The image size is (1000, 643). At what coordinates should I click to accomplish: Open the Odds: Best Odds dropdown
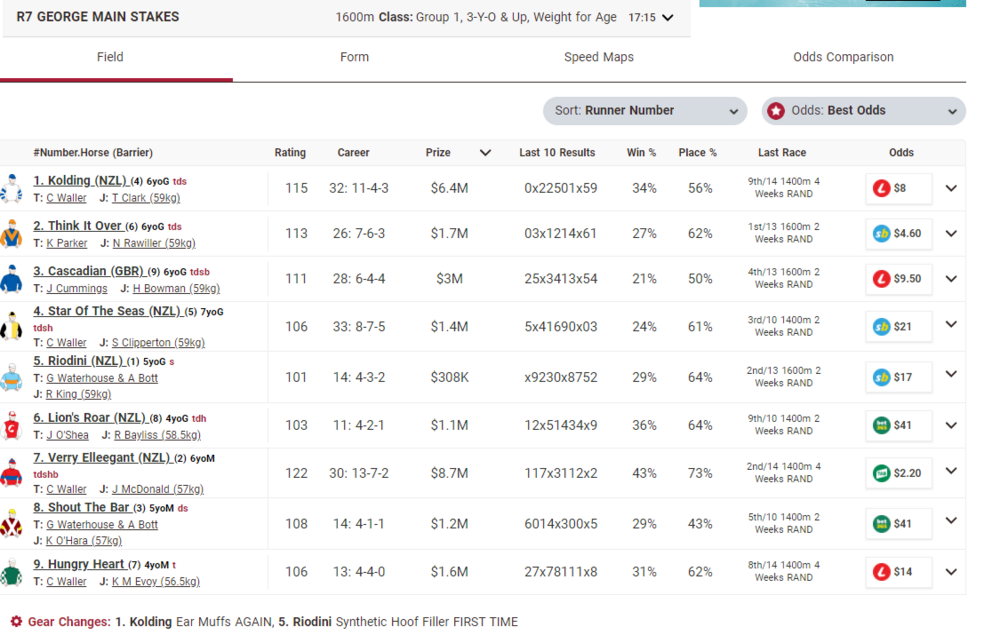863,111
